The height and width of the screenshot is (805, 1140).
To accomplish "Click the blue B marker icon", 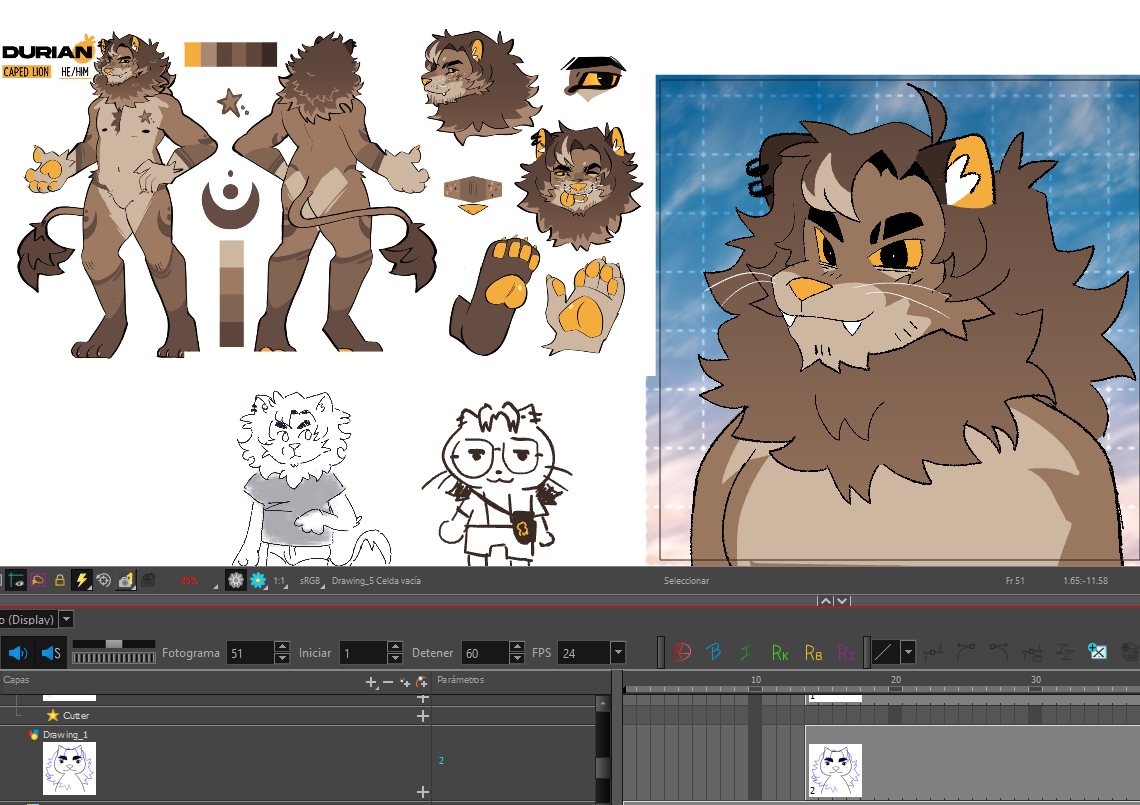I will click(x=714, y=653).
